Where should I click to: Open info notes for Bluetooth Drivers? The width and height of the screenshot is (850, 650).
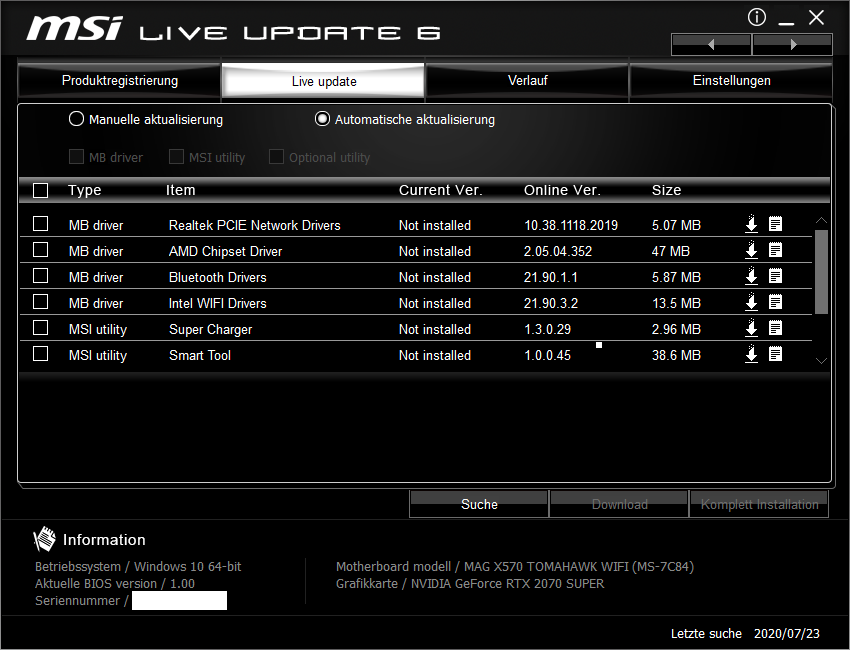[x=775, y=276]
